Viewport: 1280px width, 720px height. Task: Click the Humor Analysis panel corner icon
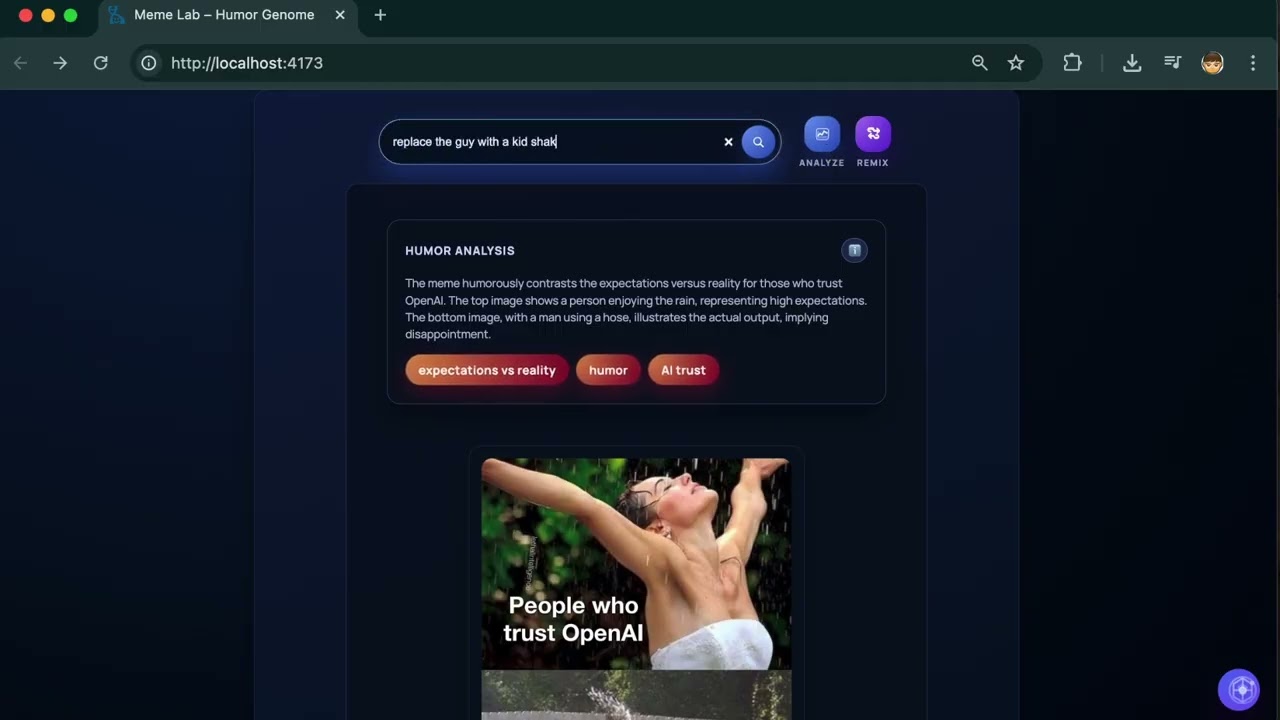click(854, 250)
